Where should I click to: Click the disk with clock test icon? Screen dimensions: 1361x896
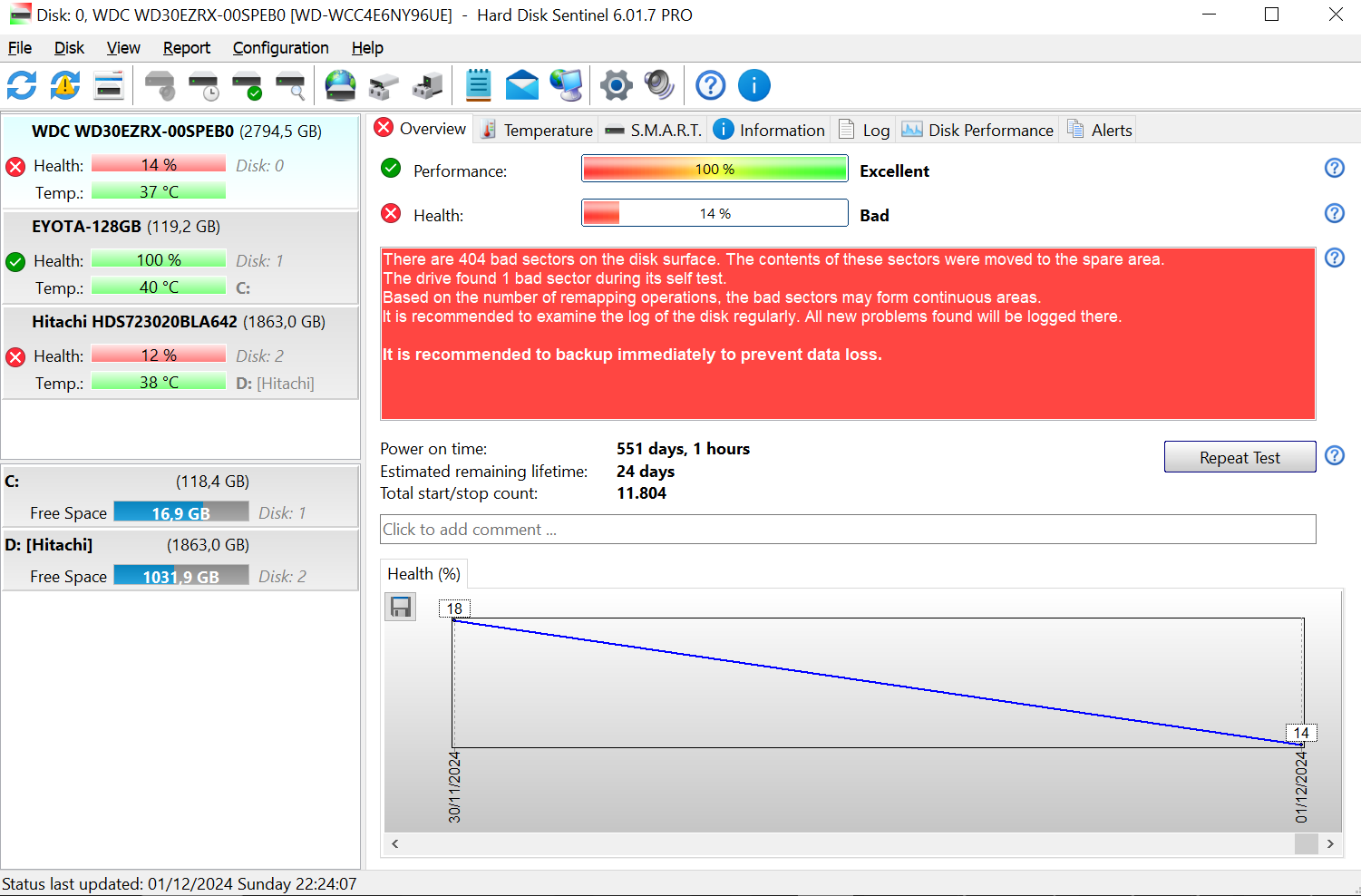[x=204, y=86]
